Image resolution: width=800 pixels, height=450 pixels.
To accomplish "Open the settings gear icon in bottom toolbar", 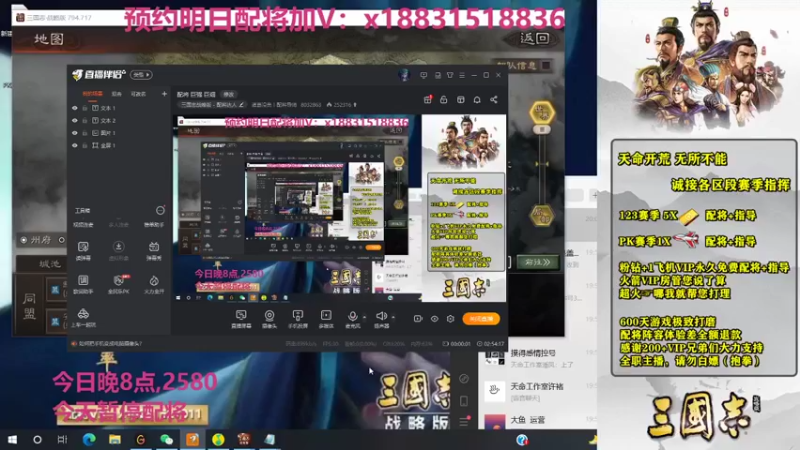I will (x=451, y=318).
